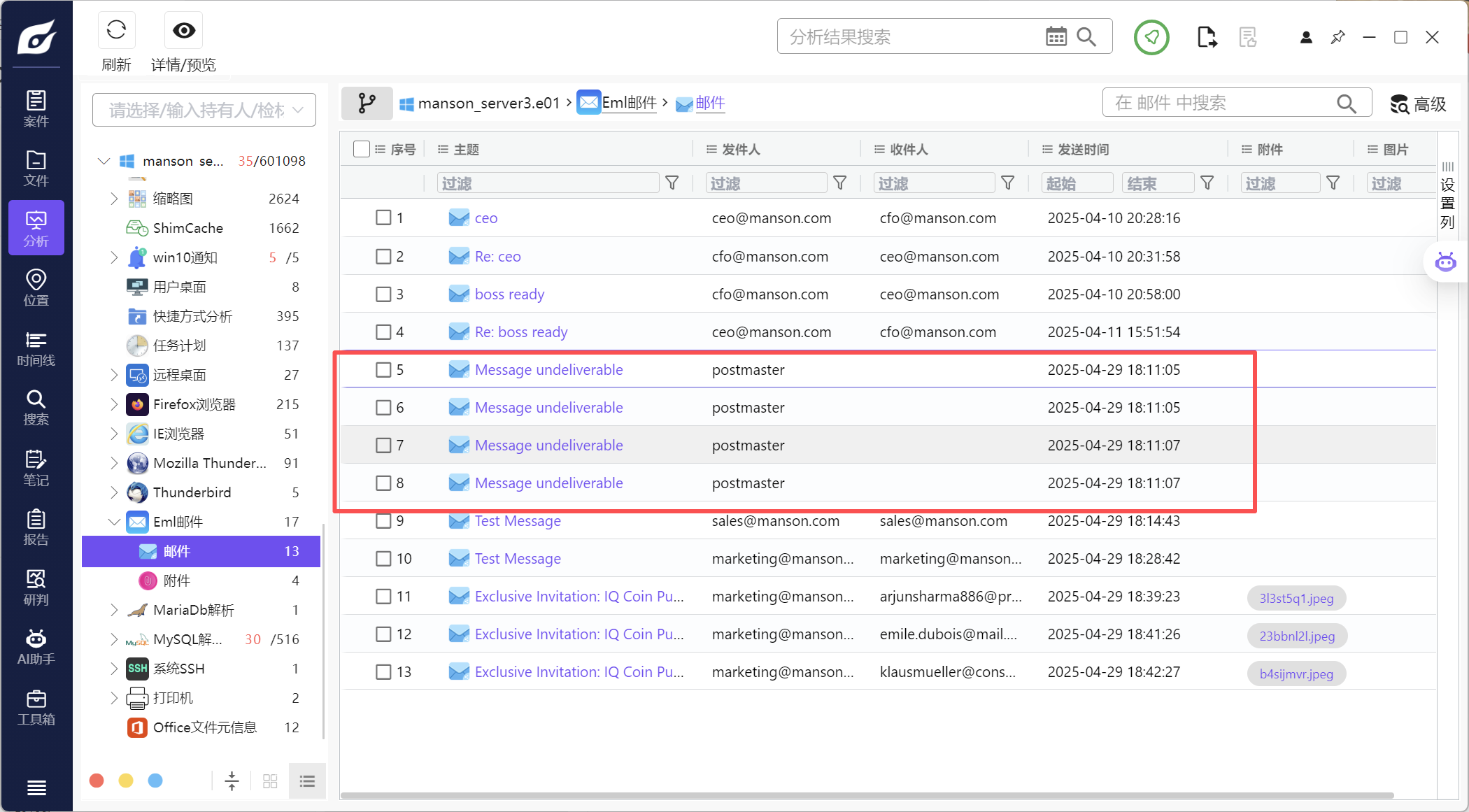Viewport: 1469px width, 812px height.
Task: Click the green shield icon in the top bar
Action: (x=1151, y=37)
